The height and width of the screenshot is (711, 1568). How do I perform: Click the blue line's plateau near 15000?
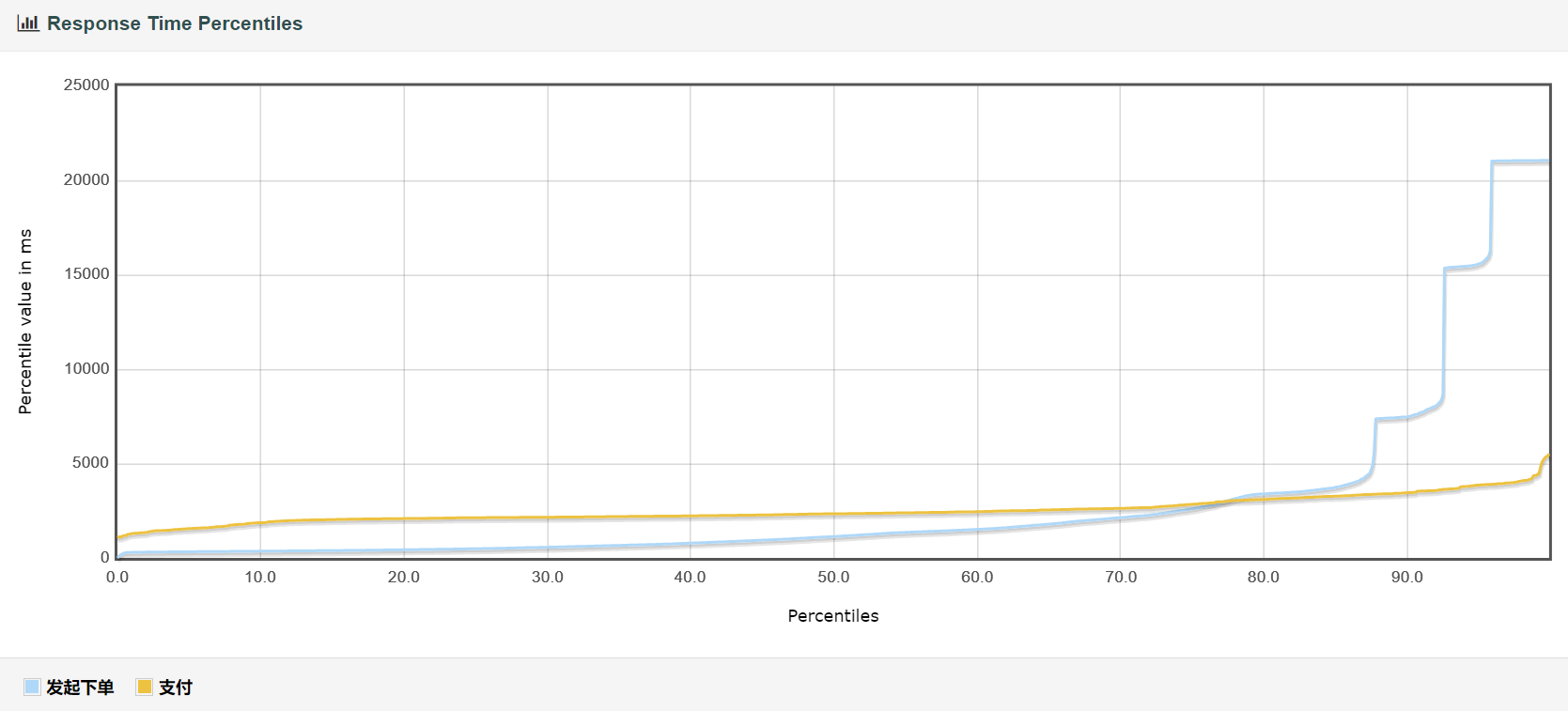pos(1466,268)
